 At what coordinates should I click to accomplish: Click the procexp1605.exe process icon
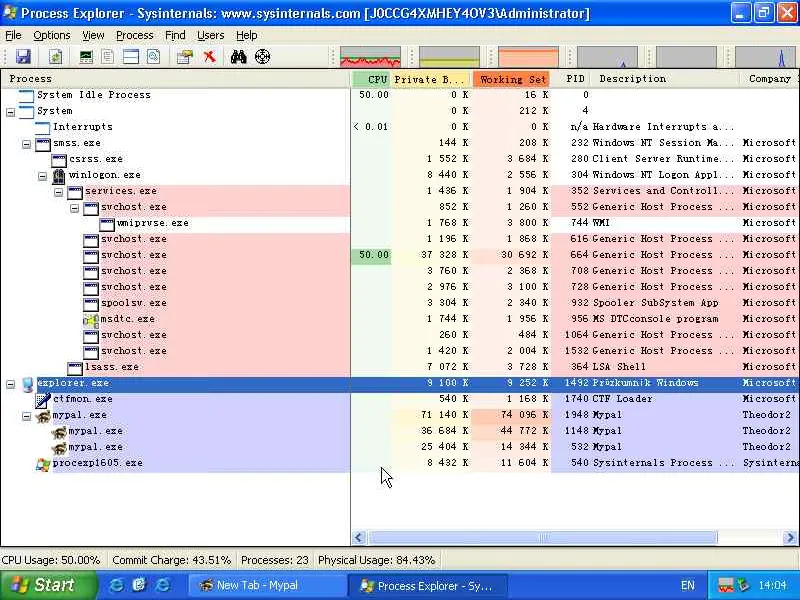tap(43, 464)
